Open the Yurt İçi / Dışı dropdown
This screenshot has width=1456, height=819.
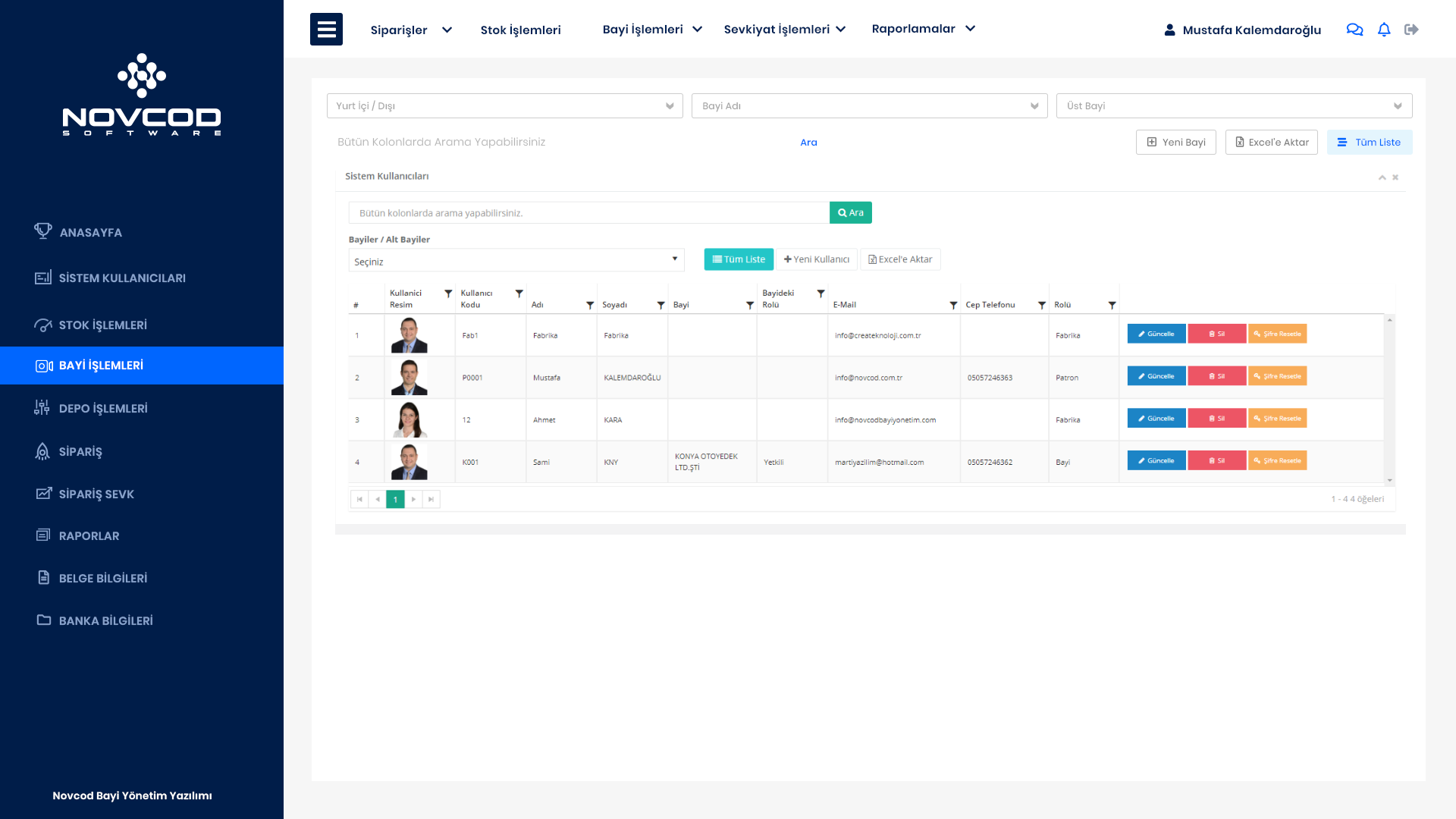pyautogui.click(x=504, y=106)
